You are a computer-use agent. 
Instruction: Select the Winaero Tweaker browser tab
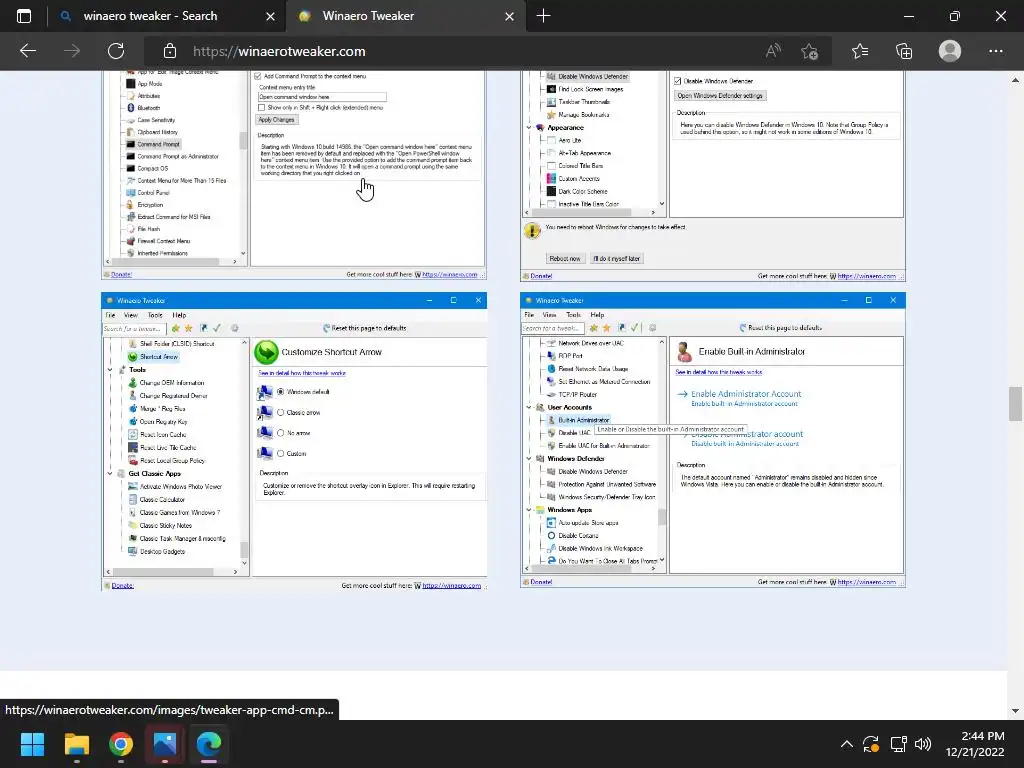click(x=405, y=16)
